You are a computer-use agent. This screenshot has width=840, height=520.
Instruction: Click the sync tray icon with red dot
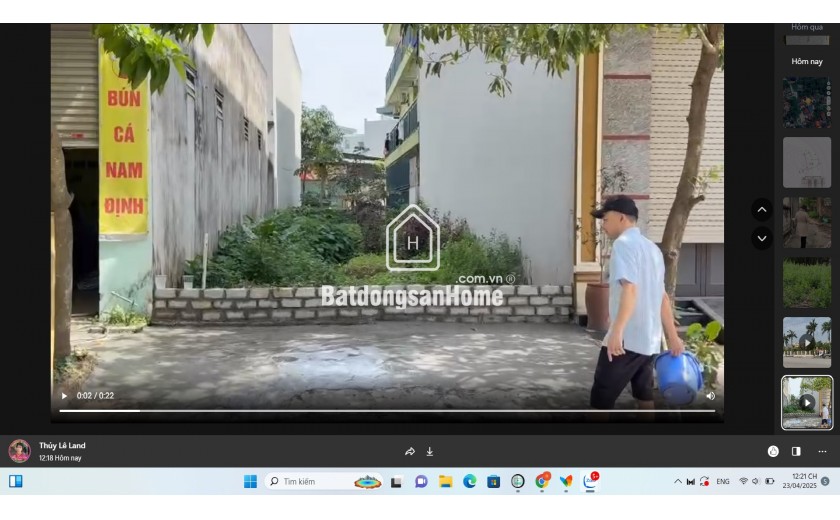(x=704, y=481)
